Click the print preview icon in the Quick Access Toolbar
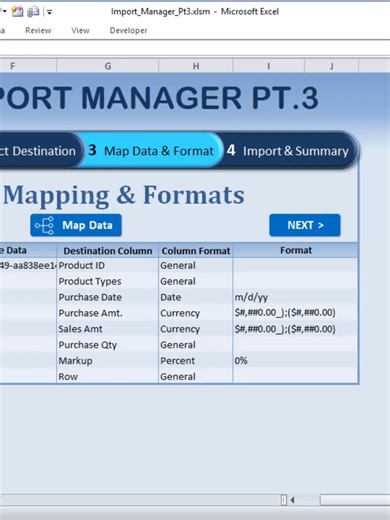390x520 pixels. 33,12
